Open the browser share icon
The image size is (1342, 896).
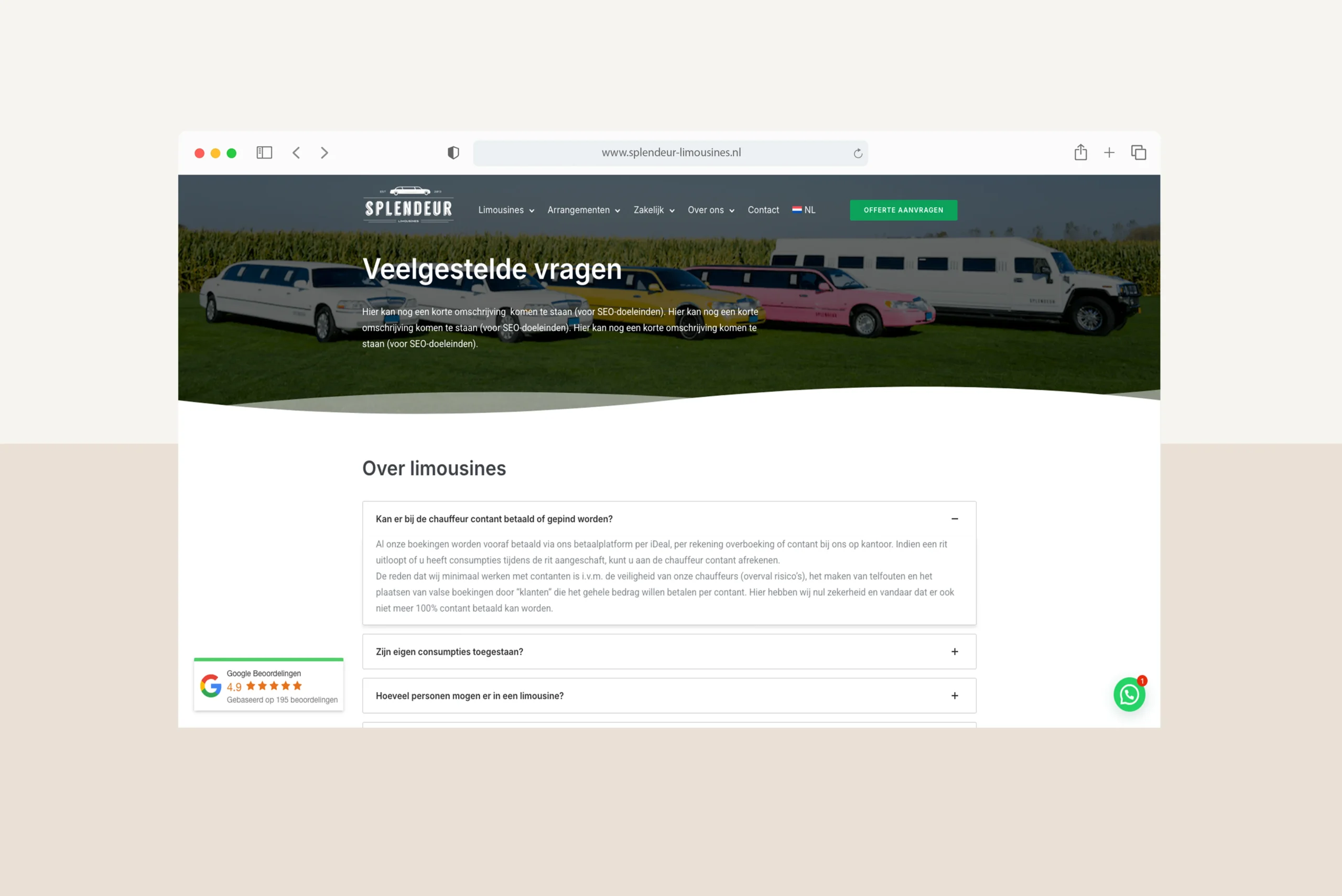click(x=1080, y=153)
